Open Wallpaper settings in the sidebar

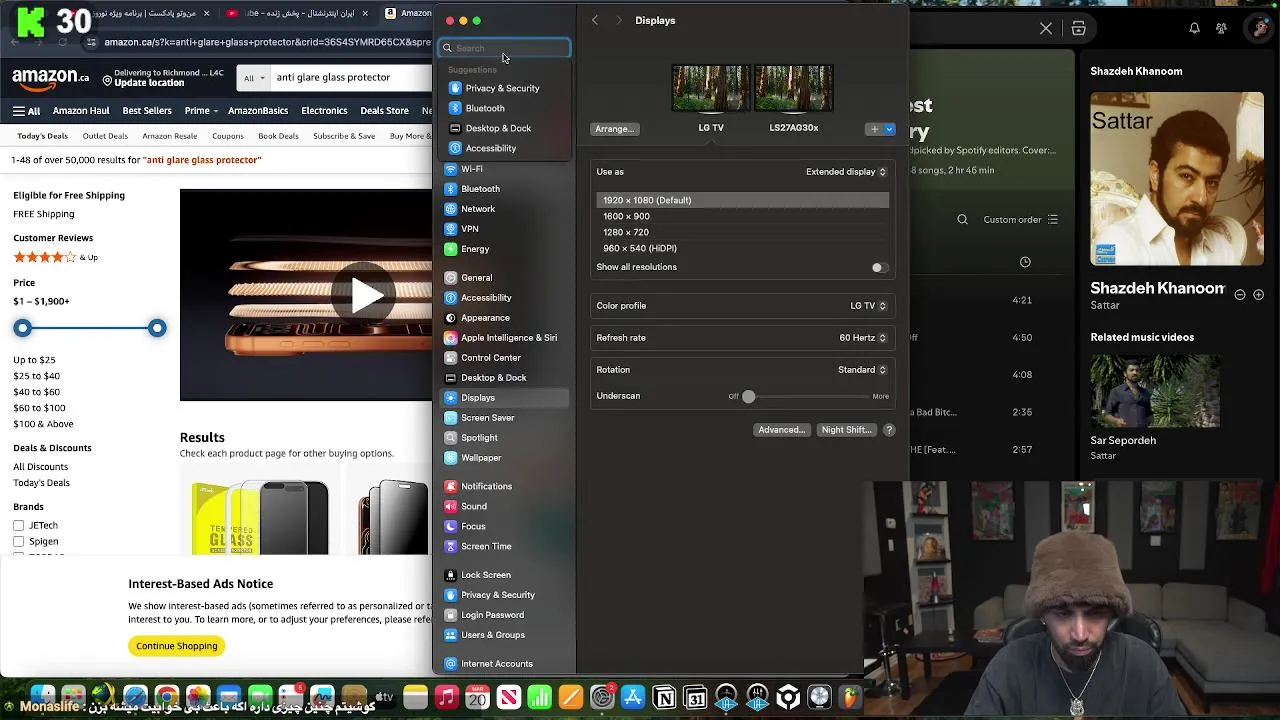[505, 457]
